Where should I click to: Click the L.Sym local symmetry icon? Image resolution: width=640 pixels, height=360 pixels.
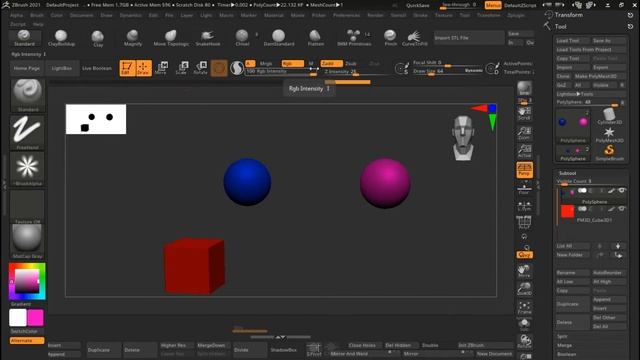pyautogui.click(x=524, y=206)
